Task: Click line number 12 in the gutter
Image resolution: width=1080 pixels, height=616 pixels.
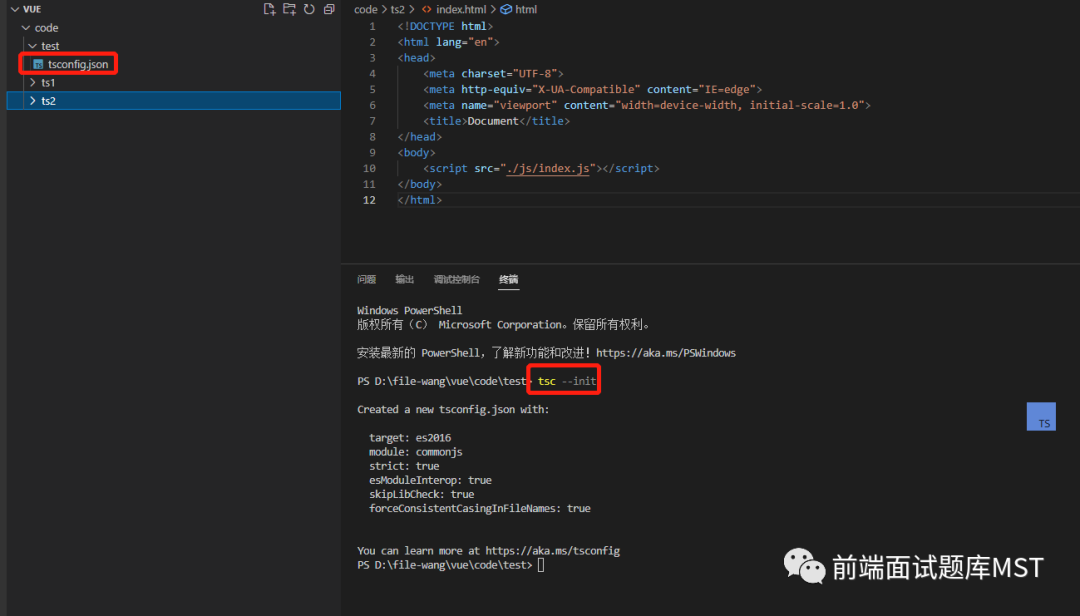Action: tap(369, 200)
